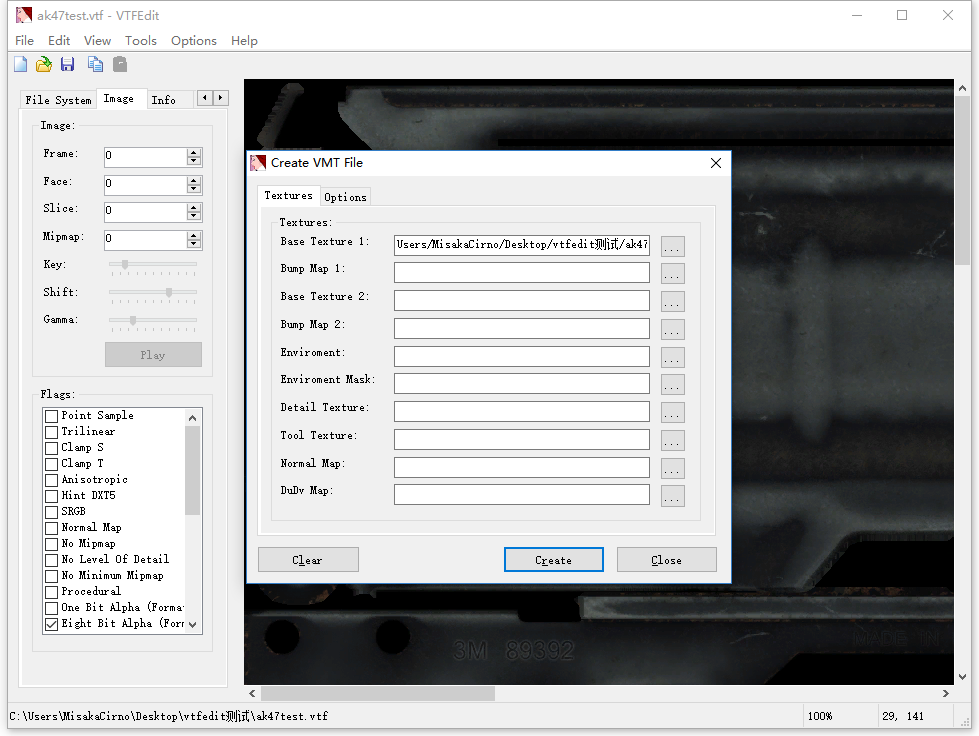Viewport: 979px width, 736px height.
Task: Click the Paste clipboard icon
Action: pyautogui.click(x=120, y=64)
